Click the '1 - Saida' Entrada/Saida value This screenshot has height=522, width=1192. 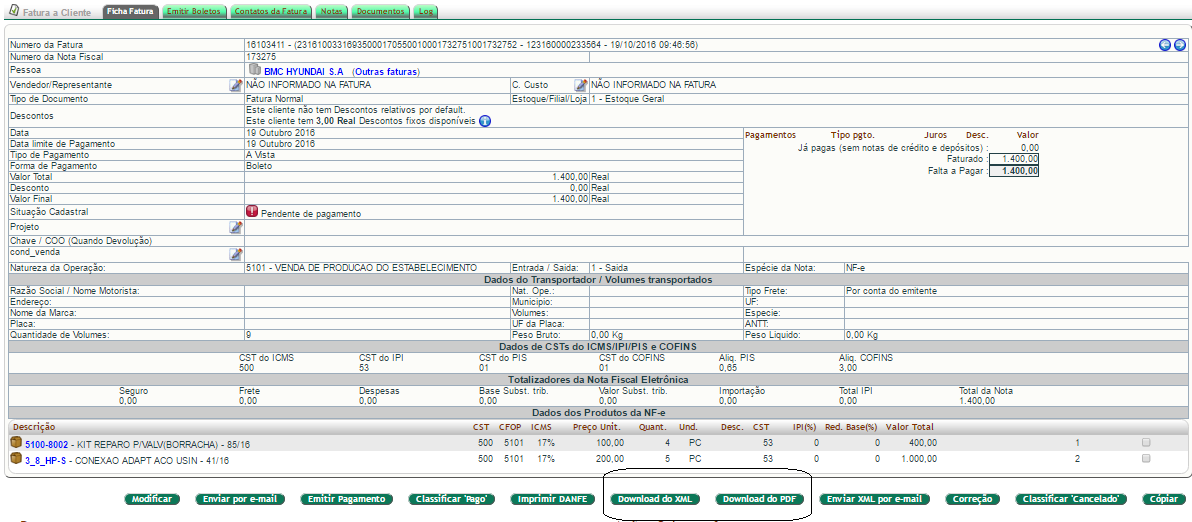(x=609, y=267)
